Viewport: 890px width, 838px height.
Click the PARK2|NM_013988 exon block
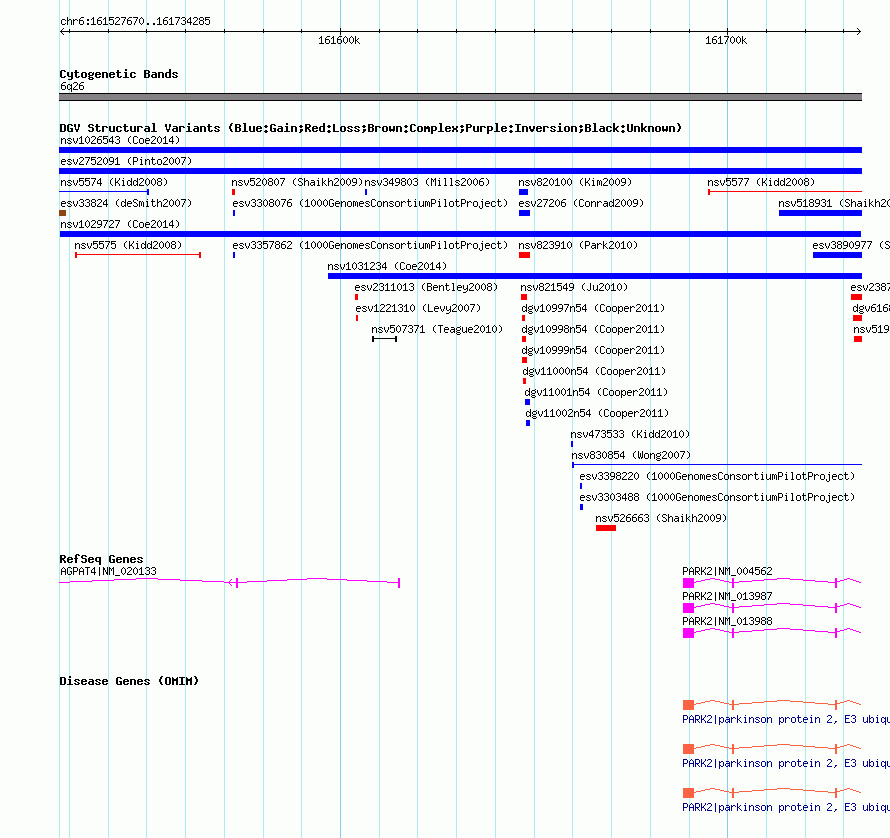(688, 632)
